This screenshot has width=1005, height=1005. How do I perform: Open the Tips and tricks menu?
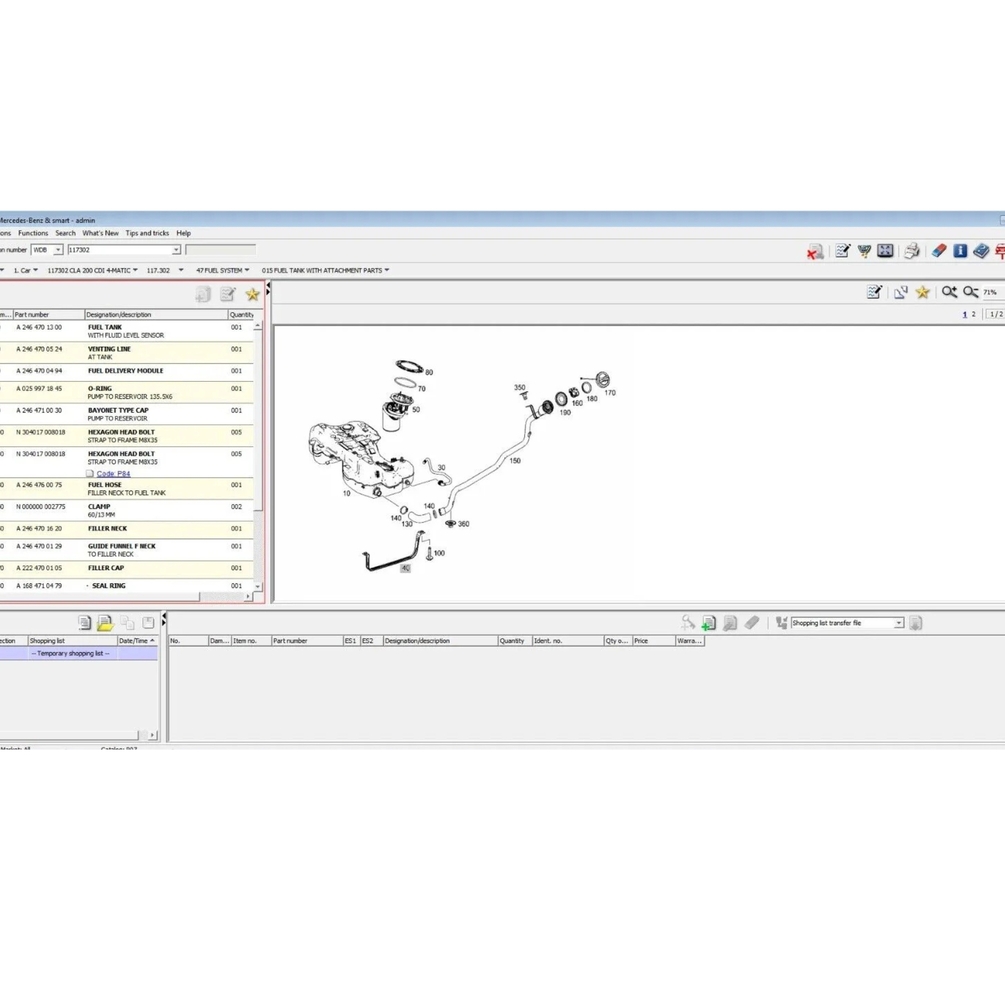coord(147,233)
